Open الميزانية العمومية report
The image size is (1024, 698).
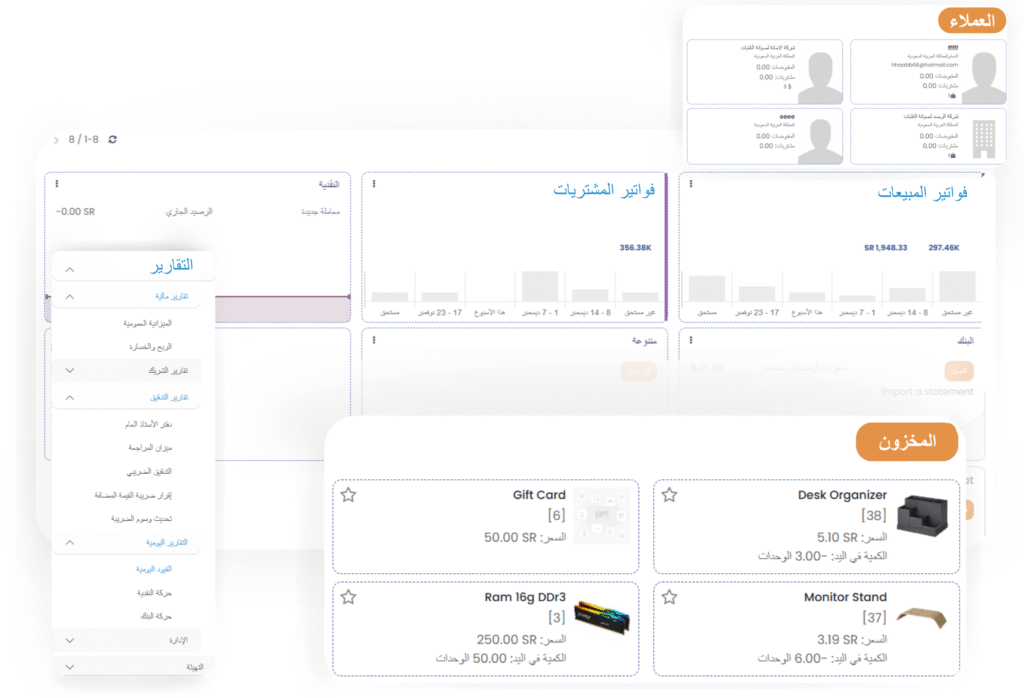[x=146, y=324]
